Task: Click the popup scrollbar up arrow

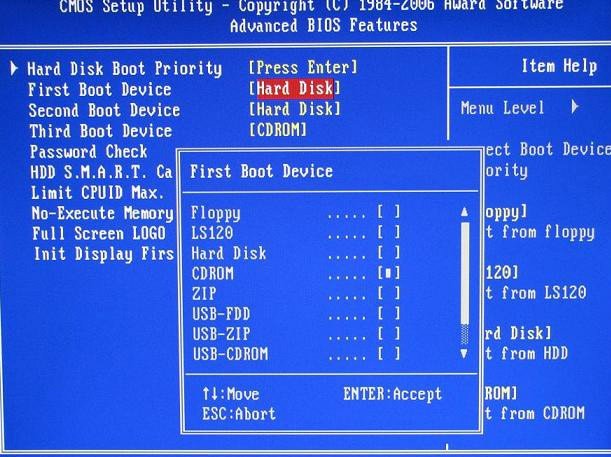Action: [x=463, y=213]
